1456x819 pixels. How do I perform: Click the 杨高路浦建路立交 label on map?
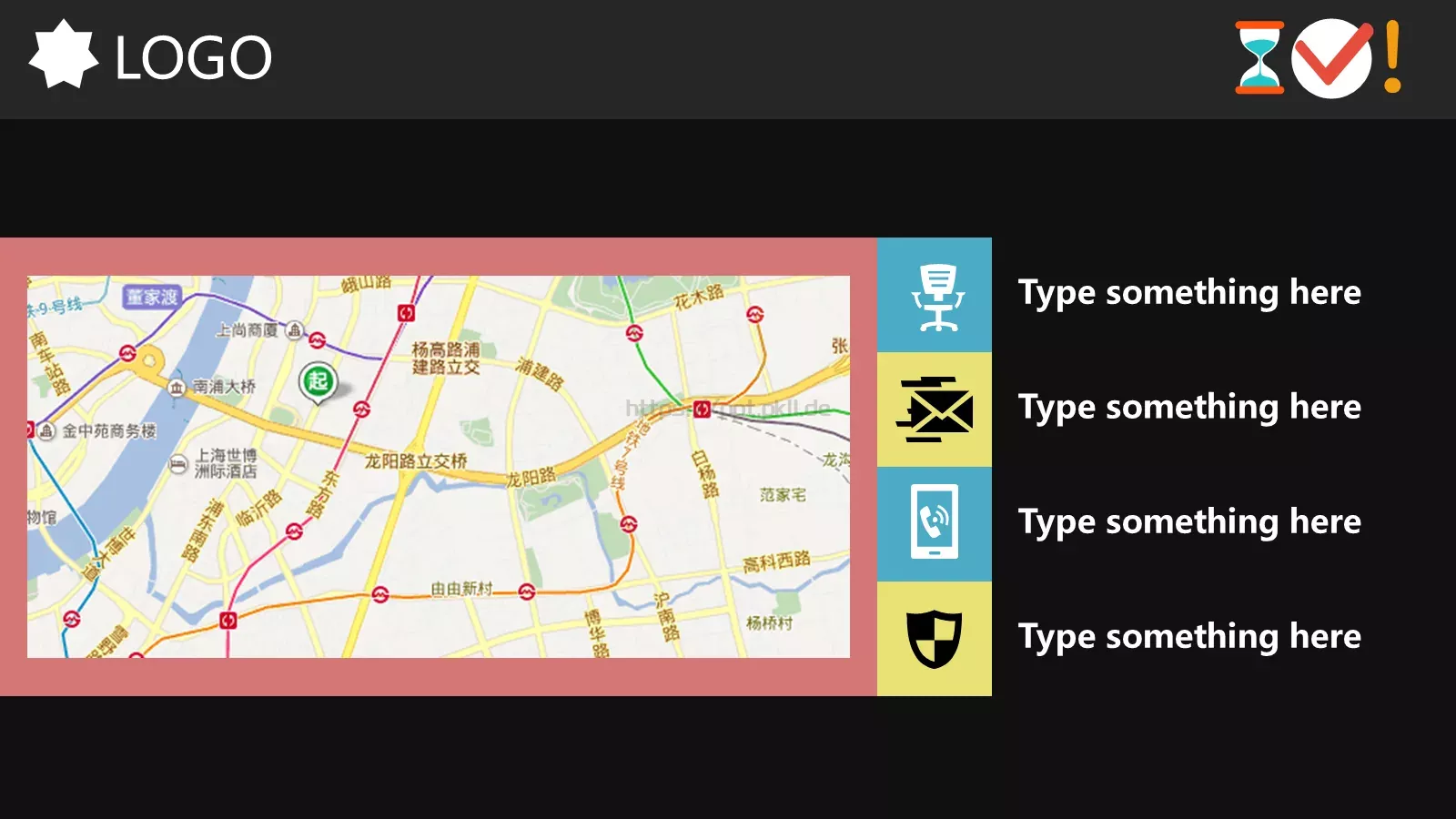[446, 358]
